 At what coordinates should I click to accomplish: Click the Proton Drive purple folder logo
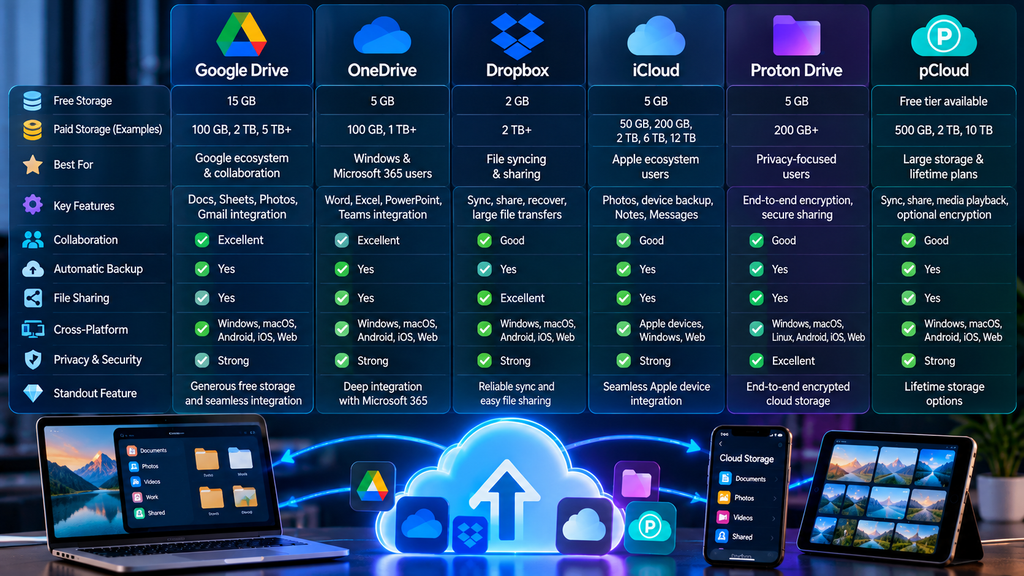(796, 35)
